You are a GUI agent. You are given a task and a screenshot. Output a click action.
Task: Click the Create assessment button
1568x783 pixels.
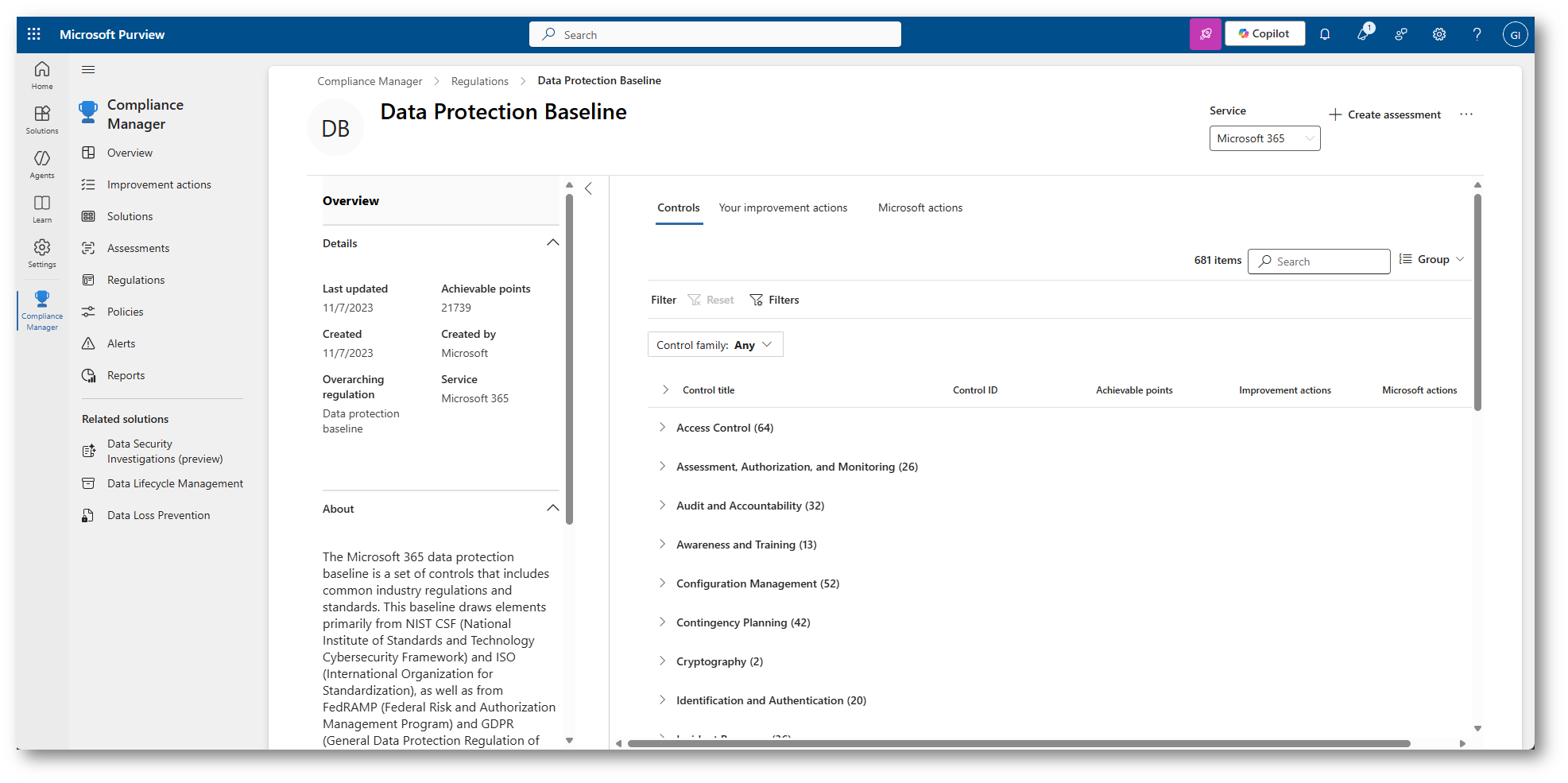(1385, 114)
